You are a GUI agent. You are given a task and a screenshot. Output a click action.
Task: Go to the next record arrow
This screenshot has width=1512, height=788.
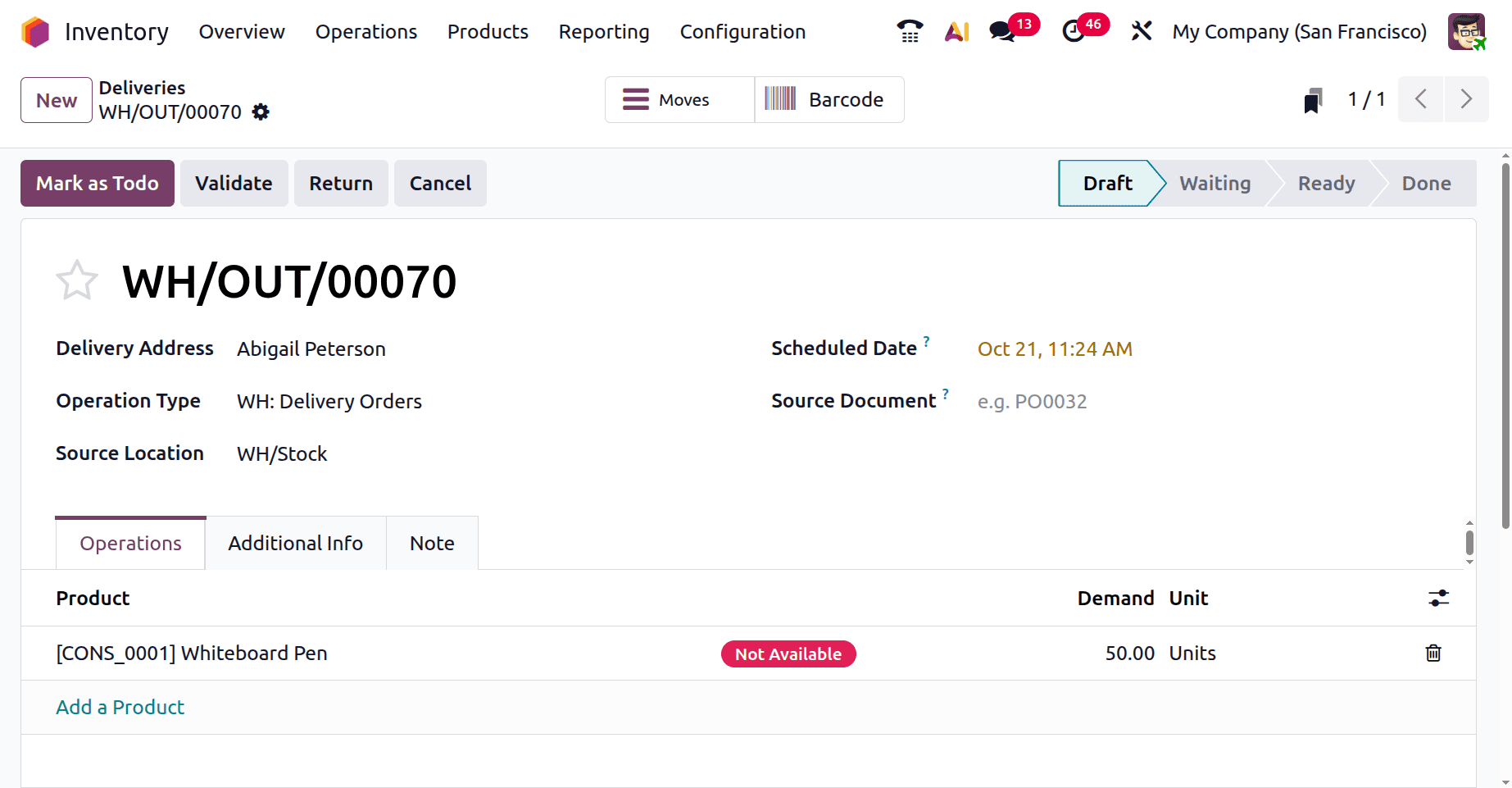point(1466,100)
